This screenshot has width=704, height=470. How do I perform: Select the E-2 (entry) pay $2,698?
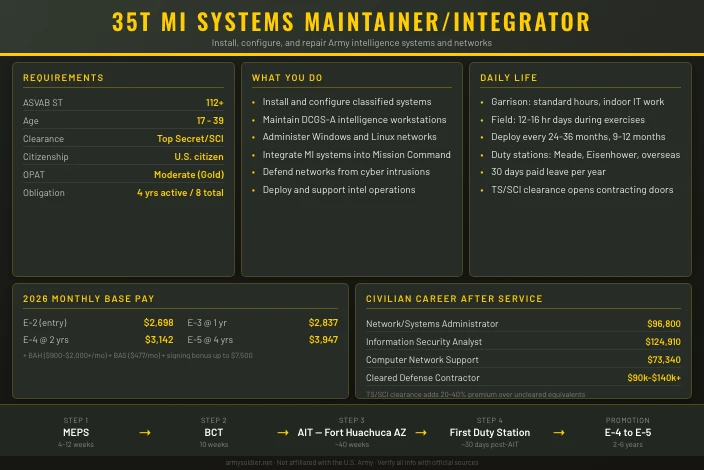pyautogui.click(x=158, y=322)
